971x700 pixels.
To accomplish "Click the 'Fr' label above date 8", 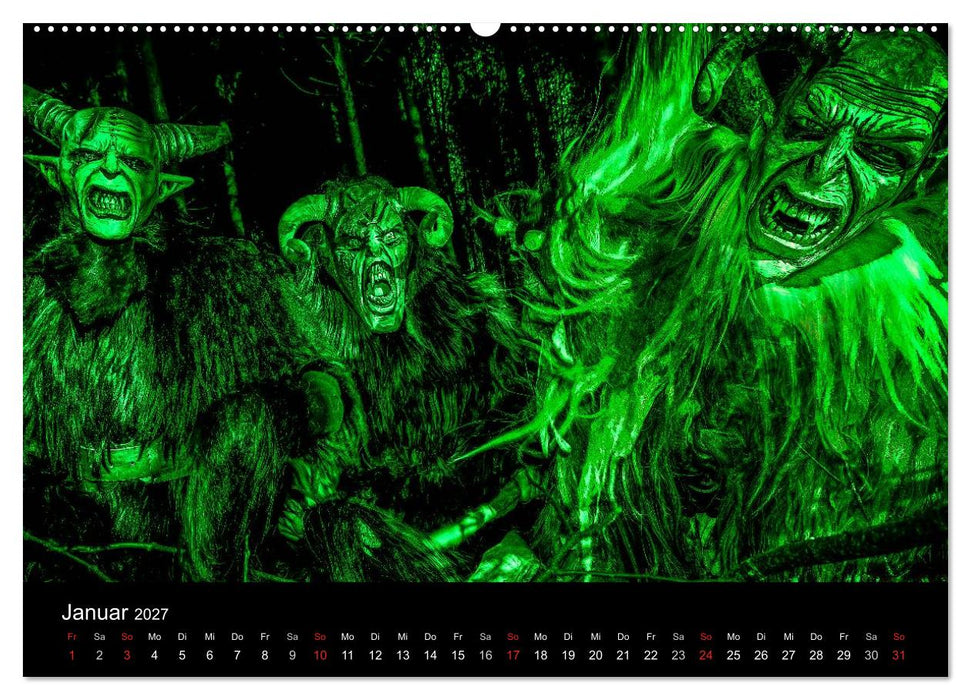I will (264, 637).
